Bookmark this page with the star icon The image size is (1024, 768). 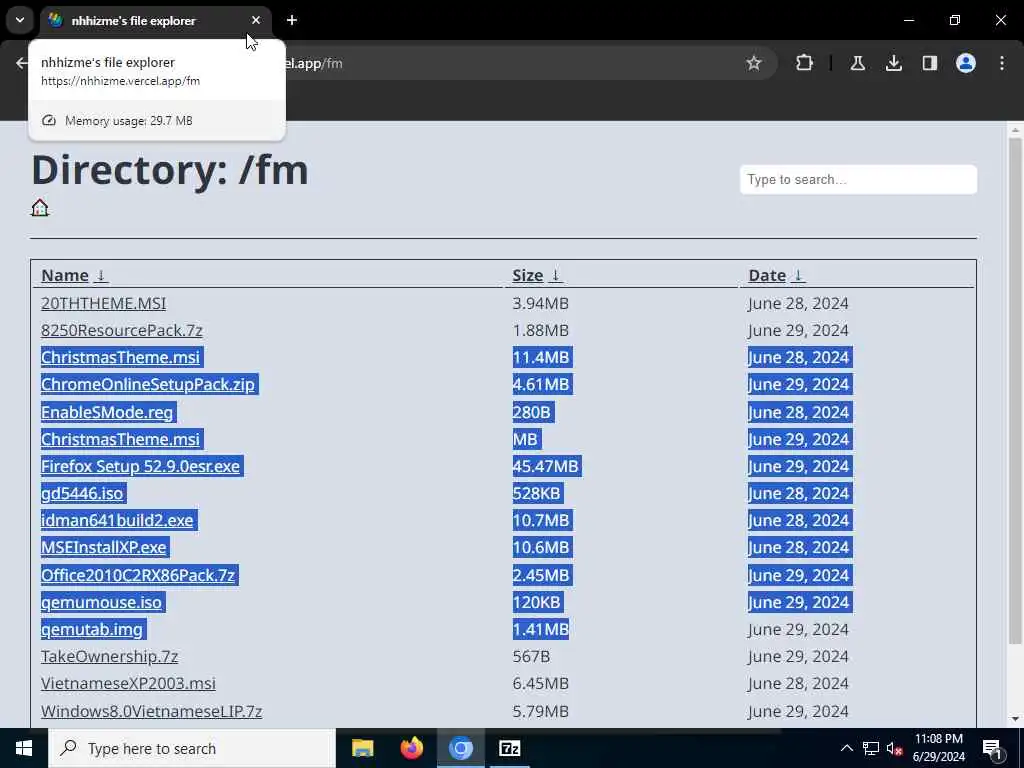click(754, 63)
